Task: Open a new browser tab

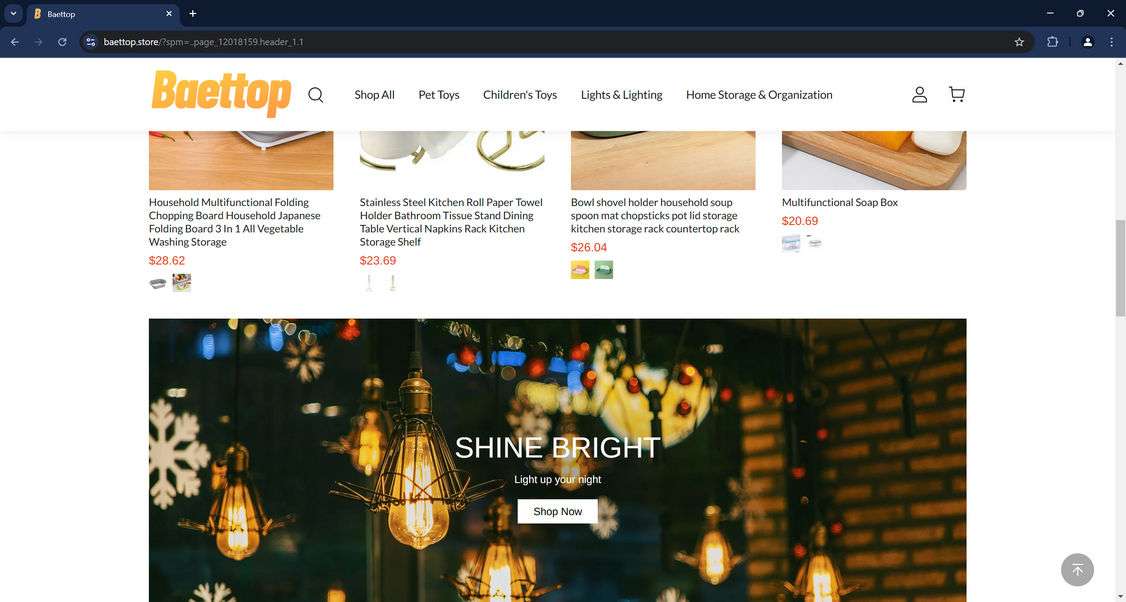Action: [192, 14]
